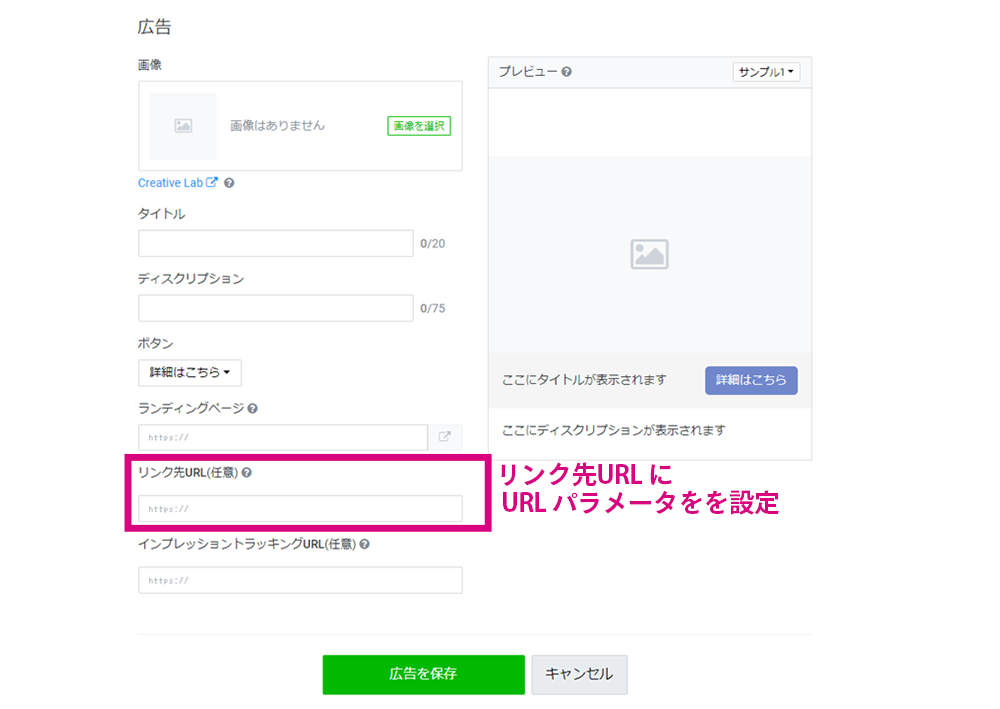Click the リンク先URL input field
The image size is (1000, 709).
[x=300, y=509]
